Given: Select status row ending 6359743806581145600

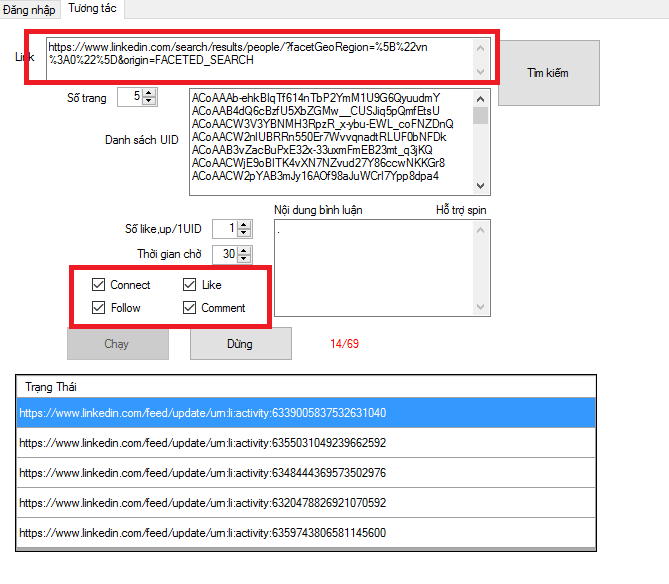Looking at the screenshot, I should click(x=306, y=533).
